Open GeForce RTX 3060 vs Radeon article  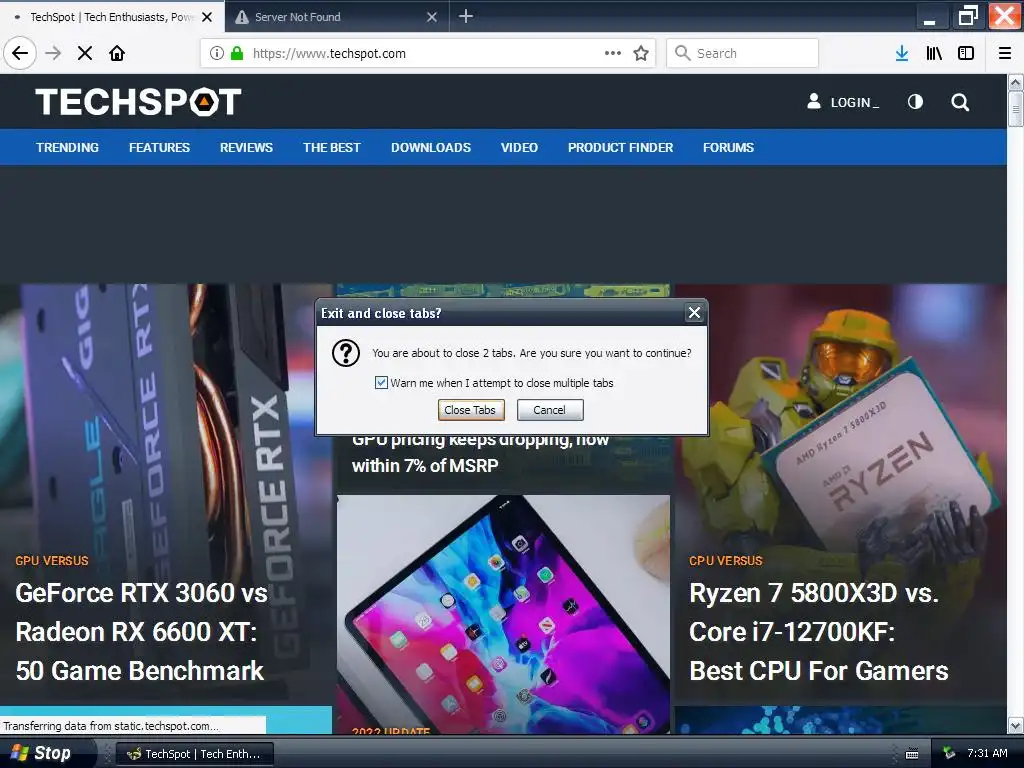[141, 632]
